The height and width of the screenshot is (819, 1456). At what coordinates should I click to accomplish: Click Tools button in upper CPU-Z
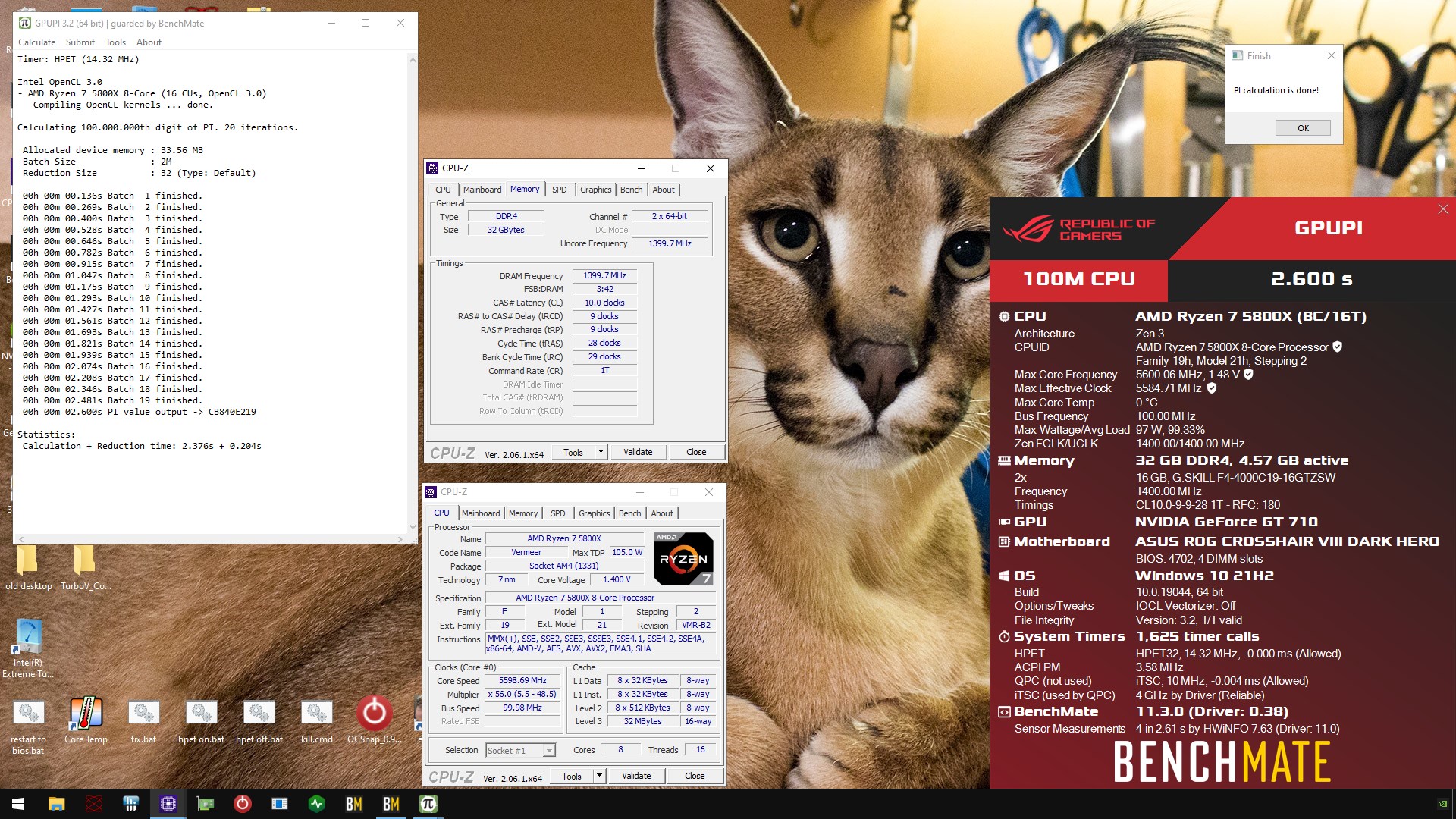click(573, 452)
